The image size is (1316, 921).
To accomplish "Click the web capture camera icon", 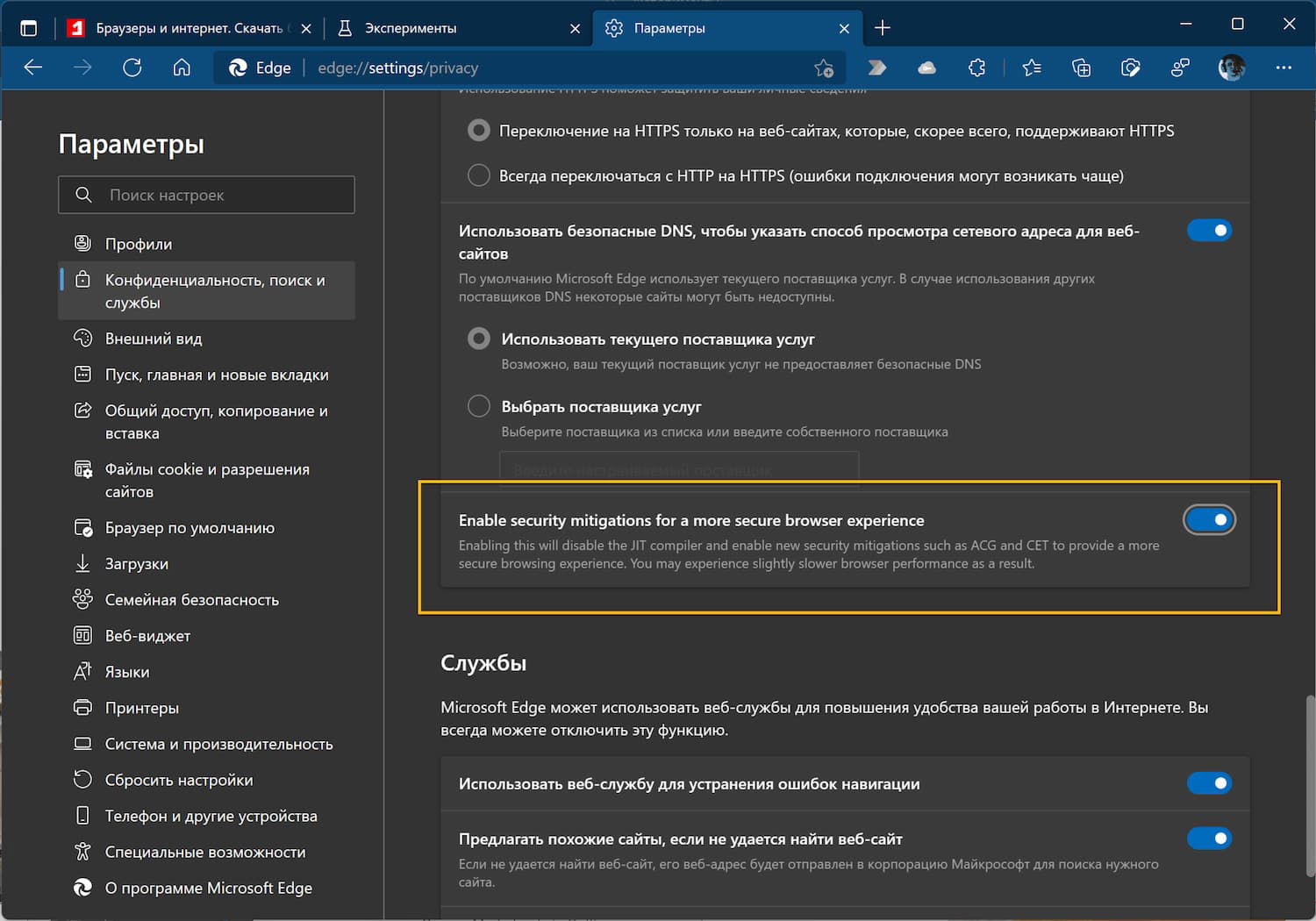I will [1131, 68].
